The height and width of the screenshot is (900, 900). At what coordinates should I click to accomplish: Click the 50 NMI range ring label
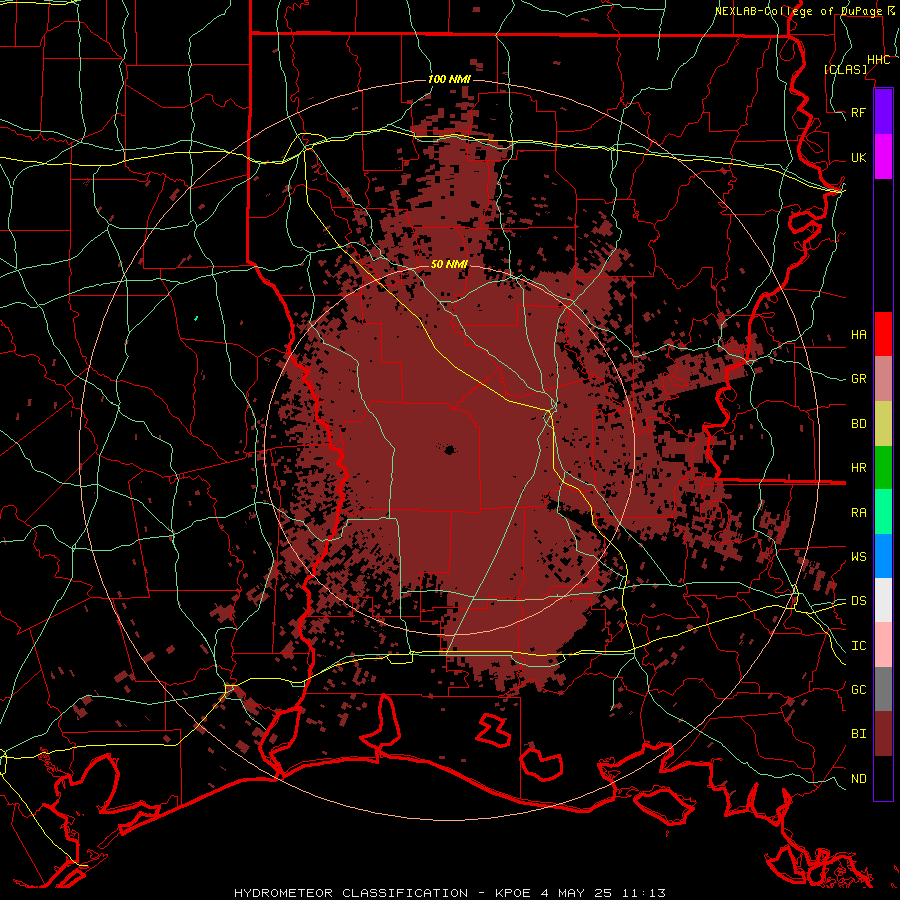tap(449, 265)
